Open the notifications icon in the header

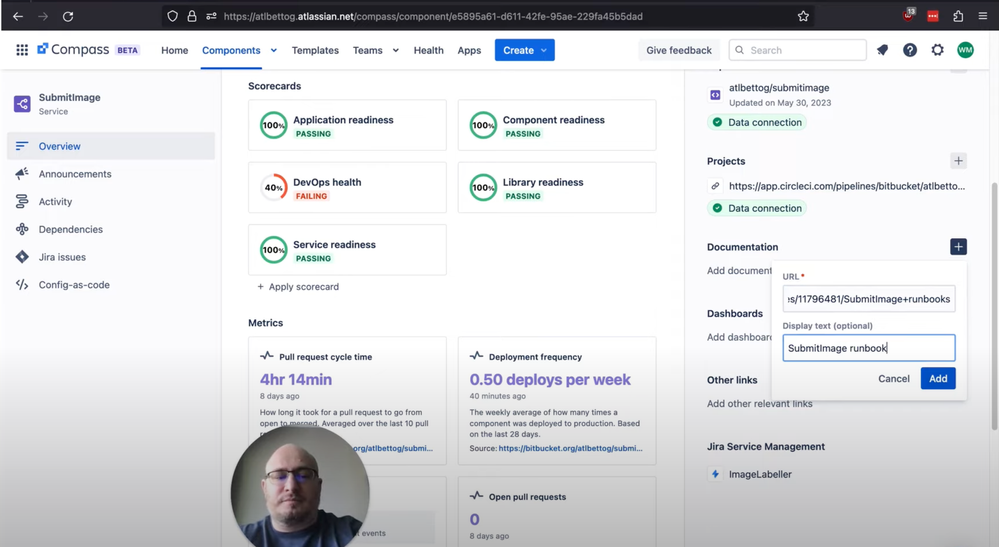[x=882, y=50]
